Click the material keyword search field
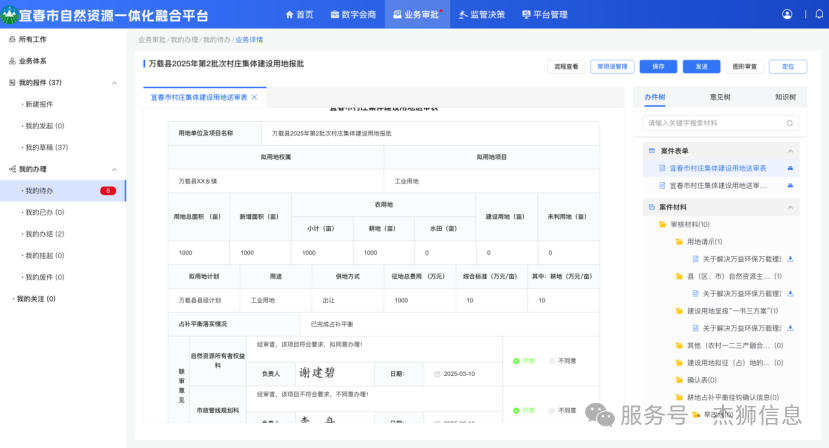Viewport: 829px width, 448px height. [x=712, y=123]
